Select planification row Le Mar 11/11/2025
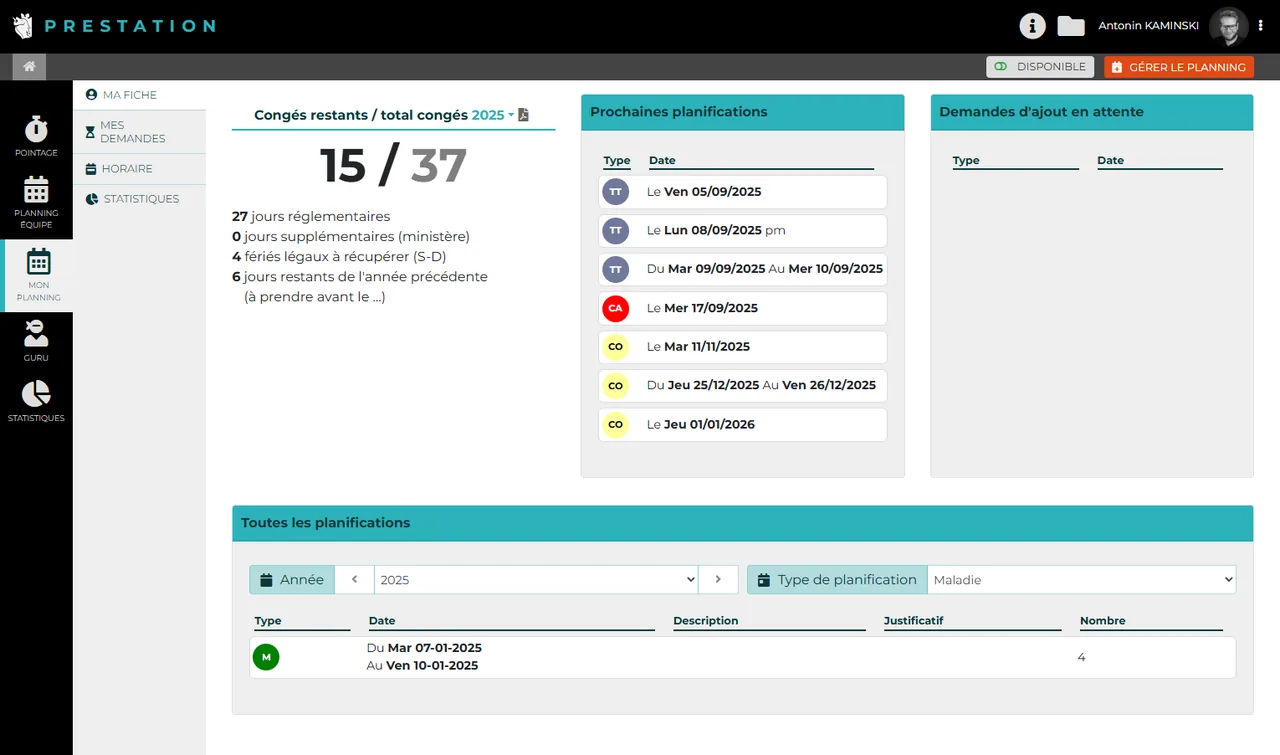 (x=742, y=347)
